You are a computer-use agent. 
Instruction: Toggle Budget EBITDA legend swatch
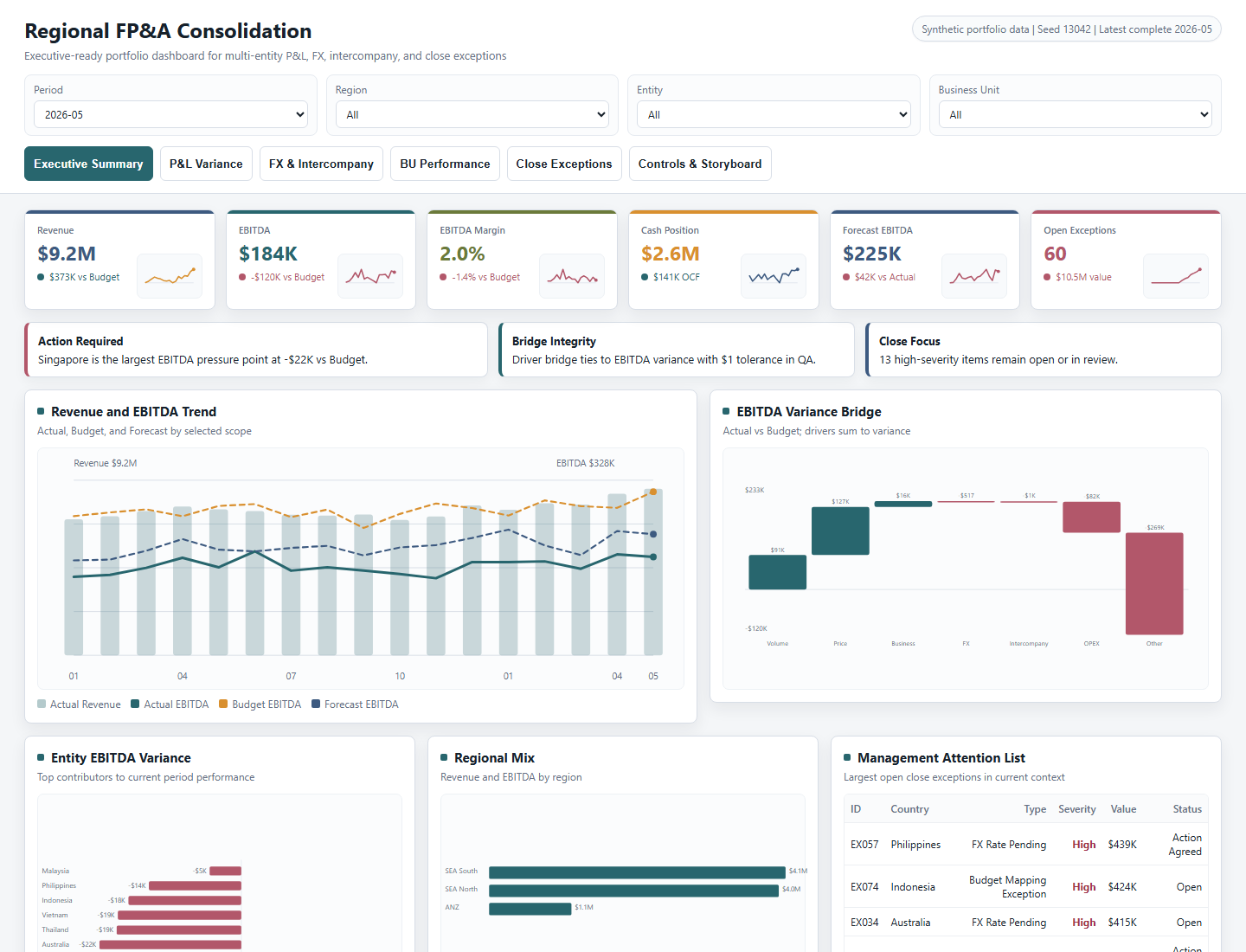[x=223, y=704]
